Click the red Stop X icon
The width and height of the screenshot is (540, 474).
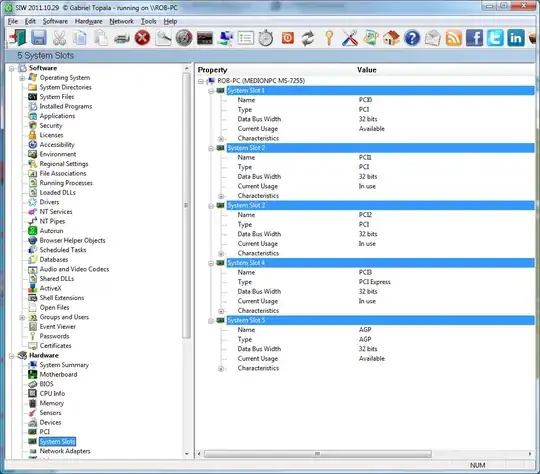(142, 38)
